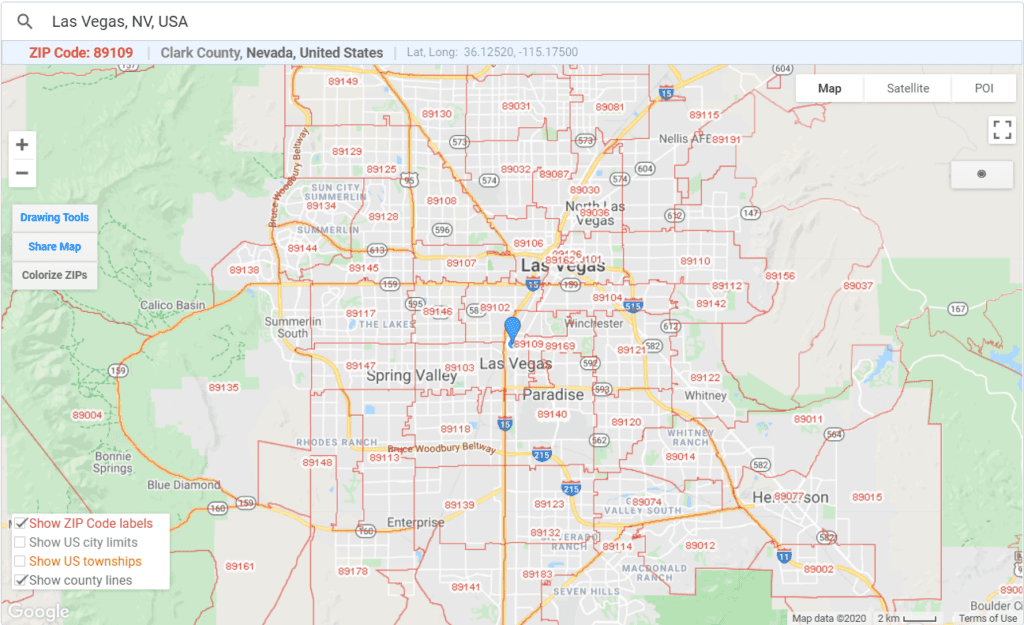Click the I-15 highway shield near Paradise

pos(505,425)
